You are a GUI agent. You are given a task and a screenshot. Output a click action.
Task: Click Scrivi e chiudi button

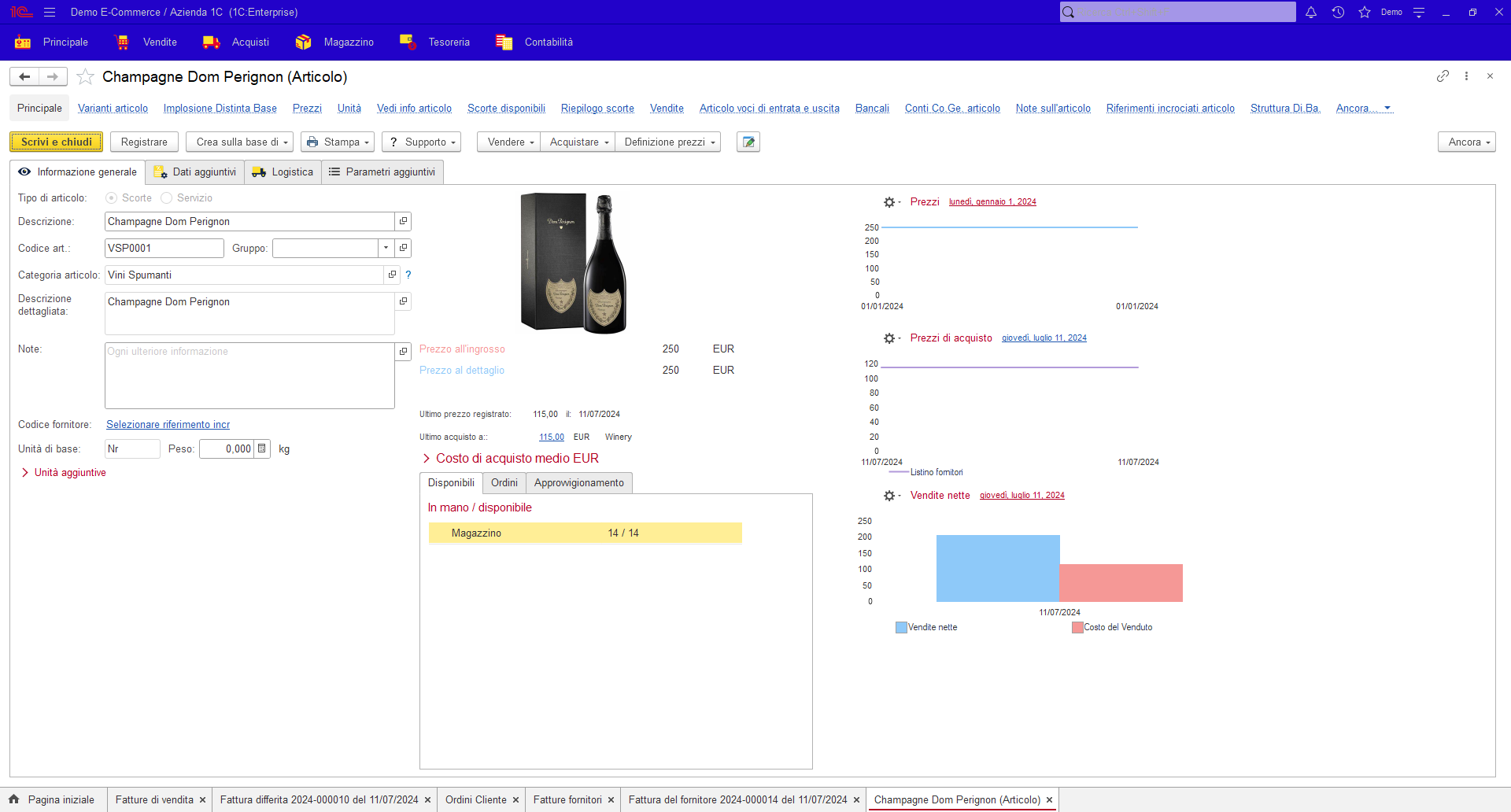tap(57, 142)
